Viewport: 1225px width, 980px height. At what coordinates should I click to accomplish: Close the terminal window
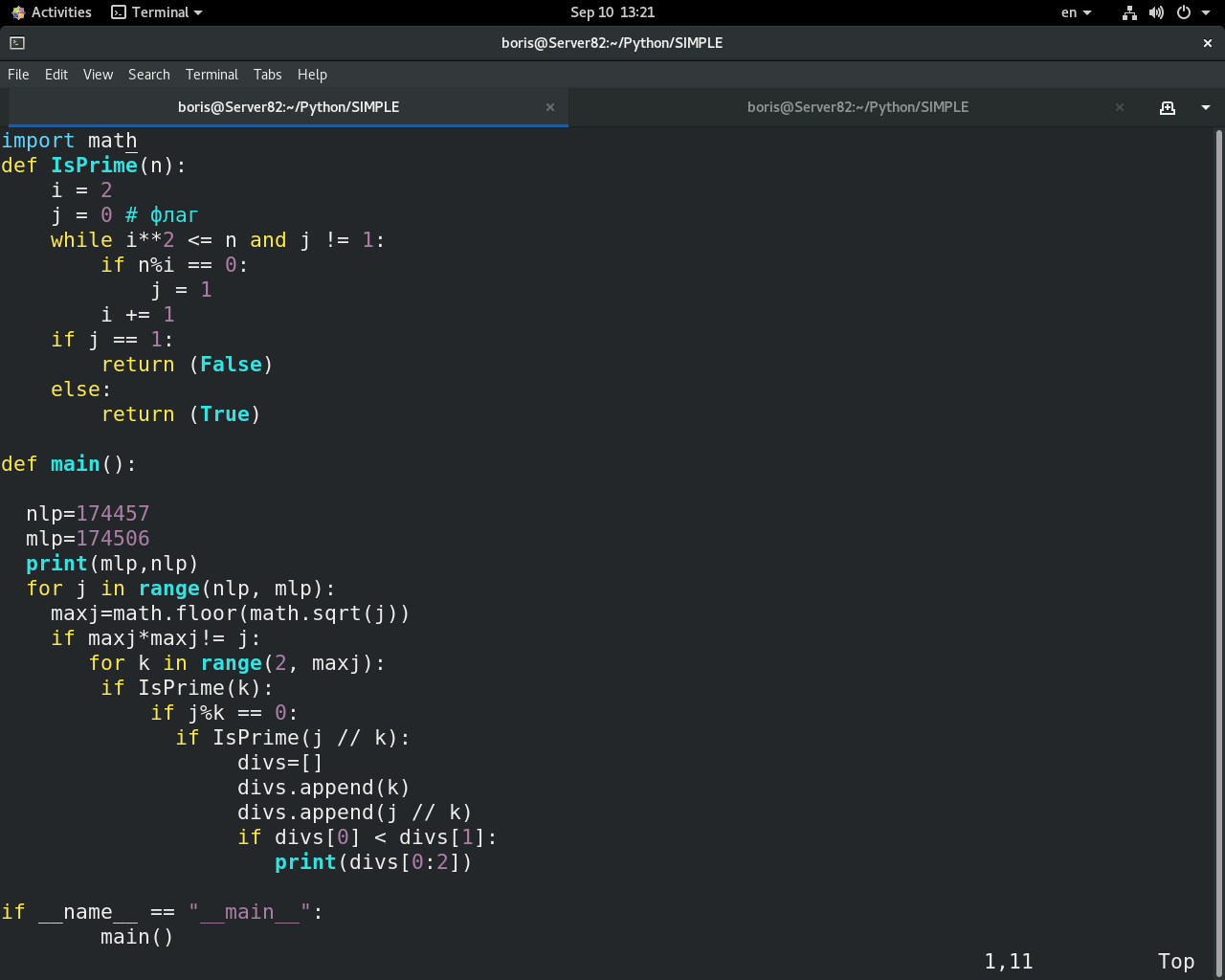[x=1208, y=43]
